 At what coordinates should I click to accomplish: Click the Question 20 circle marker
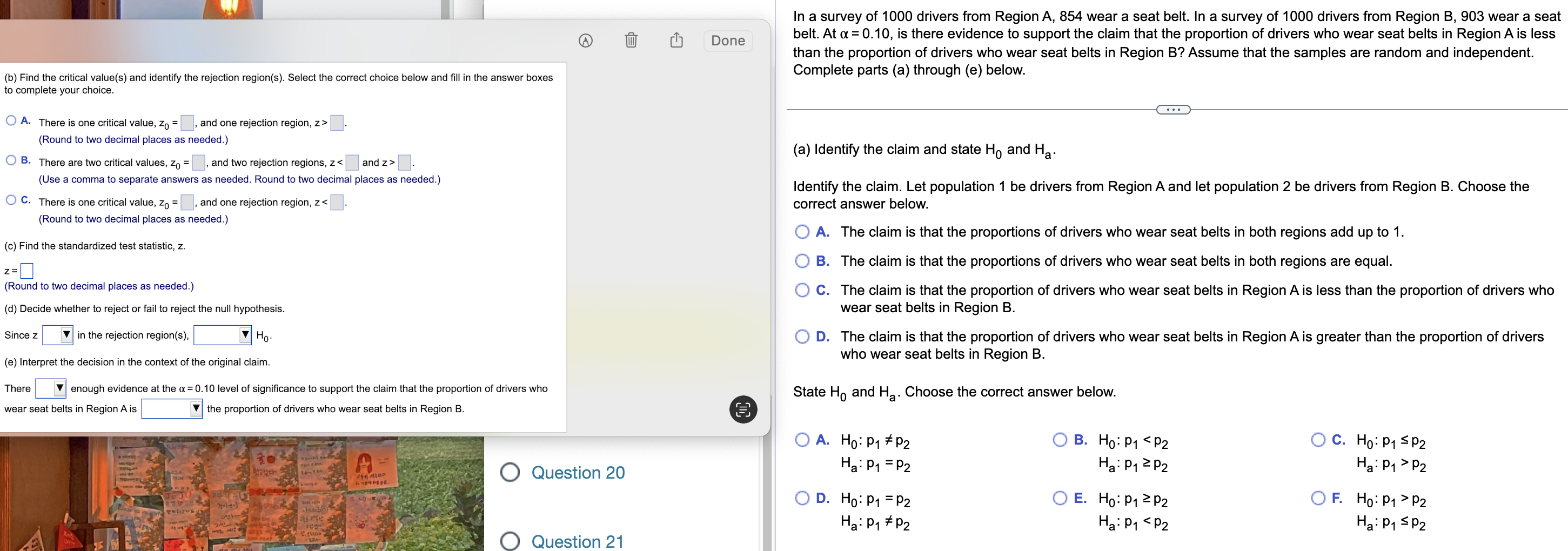point(510,472)
